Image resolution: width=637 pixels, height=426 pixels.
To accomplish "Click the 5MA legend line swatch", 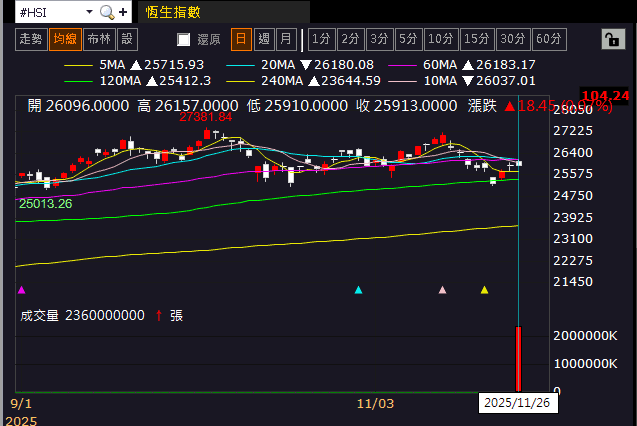I will click(78, 65).
